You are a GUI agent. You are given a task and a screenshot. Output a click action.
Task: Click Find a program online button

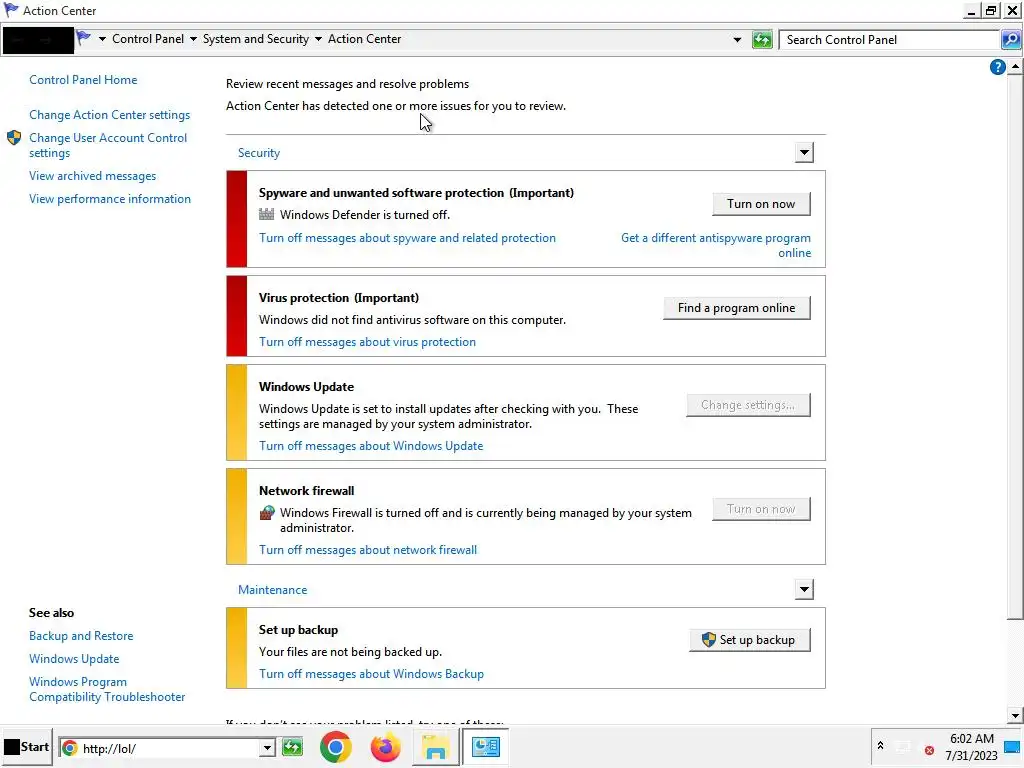(x=737, y=308)
